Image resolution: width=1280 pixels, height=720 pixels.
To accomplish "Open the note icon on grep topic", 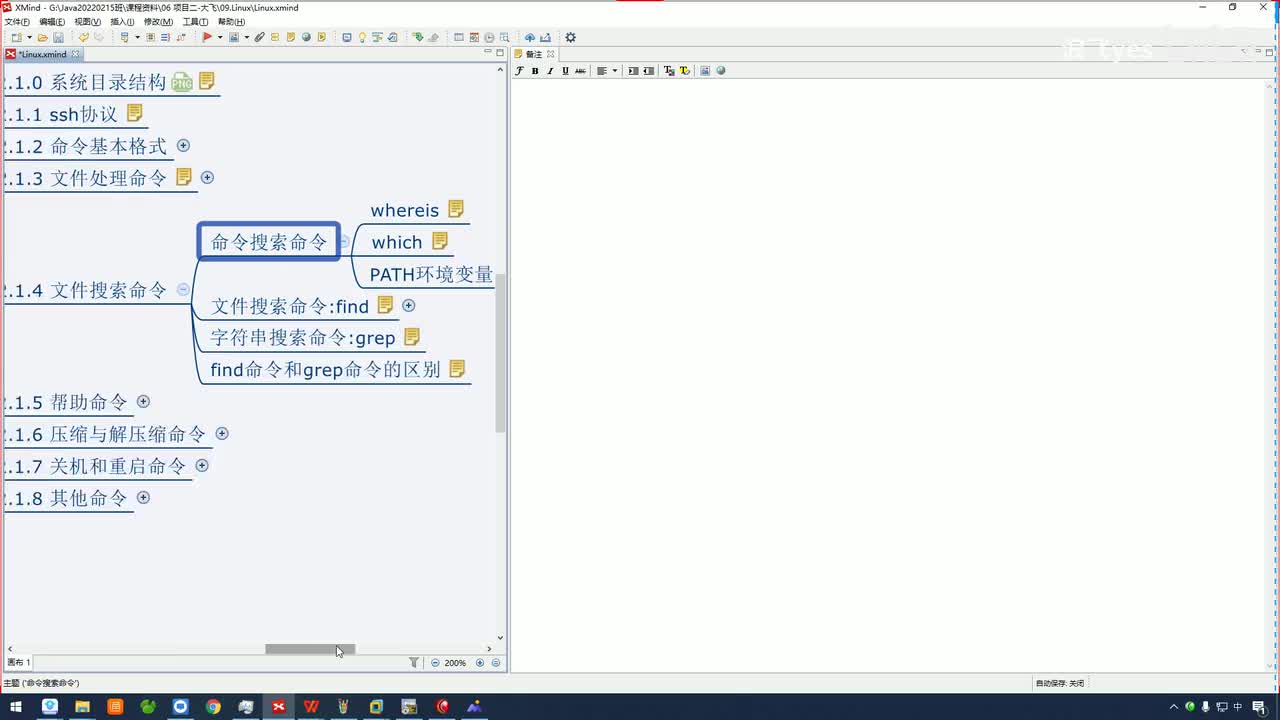I will (412, 337).
